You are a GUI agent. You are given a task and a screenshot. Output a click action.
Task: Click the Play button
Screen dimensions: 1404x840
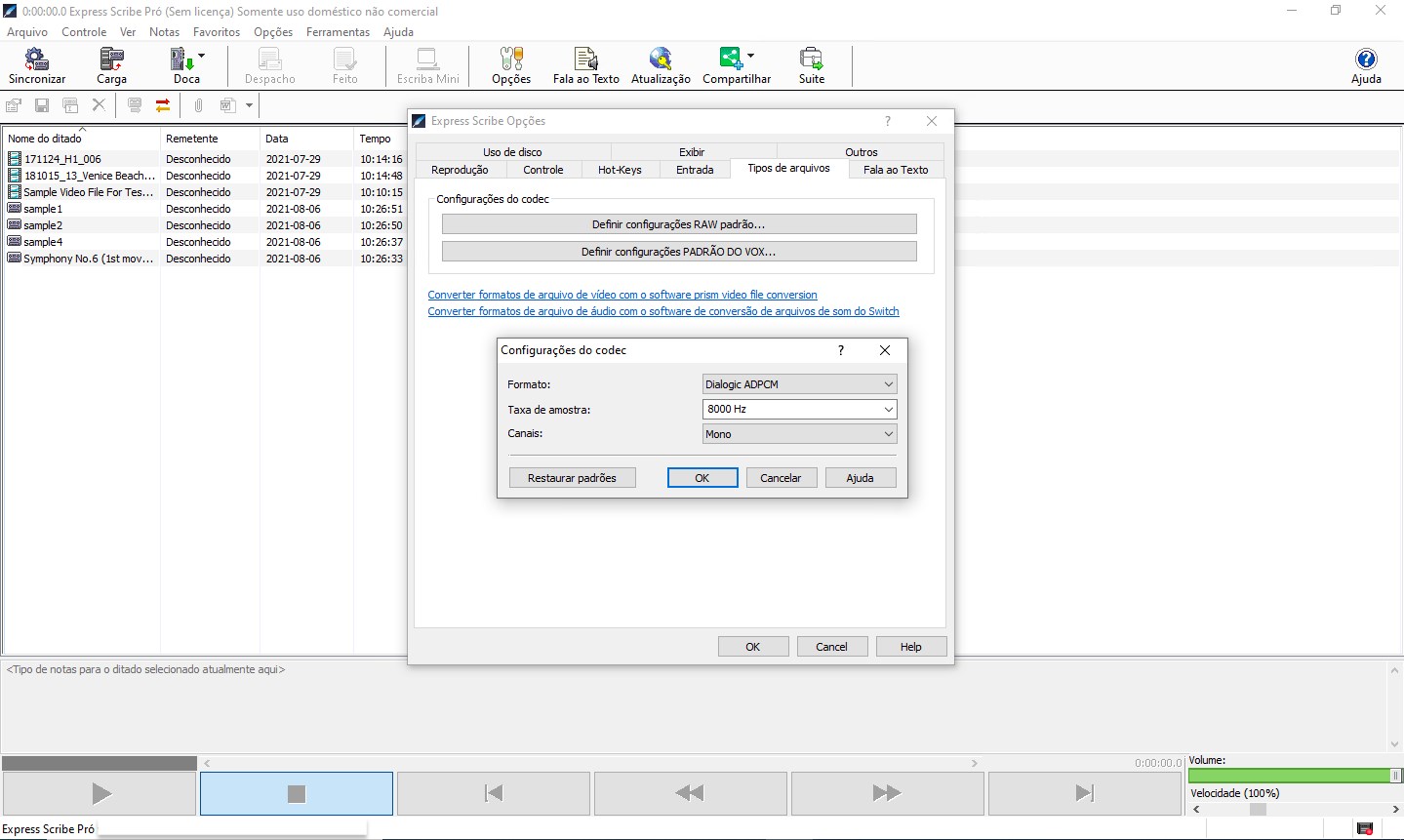click(x=100, y=794)
